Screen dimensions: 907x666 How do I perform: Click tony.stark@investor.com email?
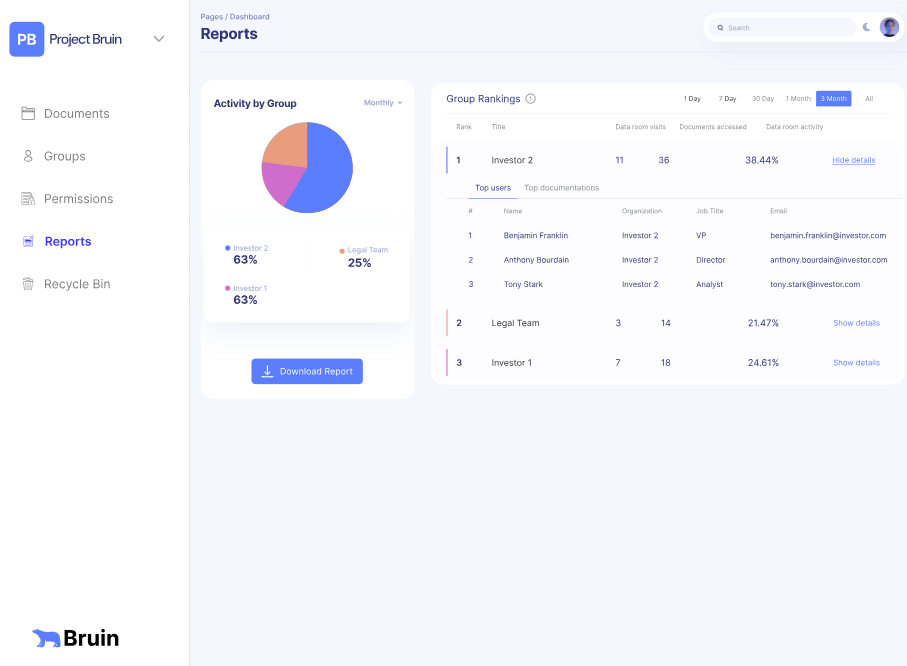click(814, 284)
